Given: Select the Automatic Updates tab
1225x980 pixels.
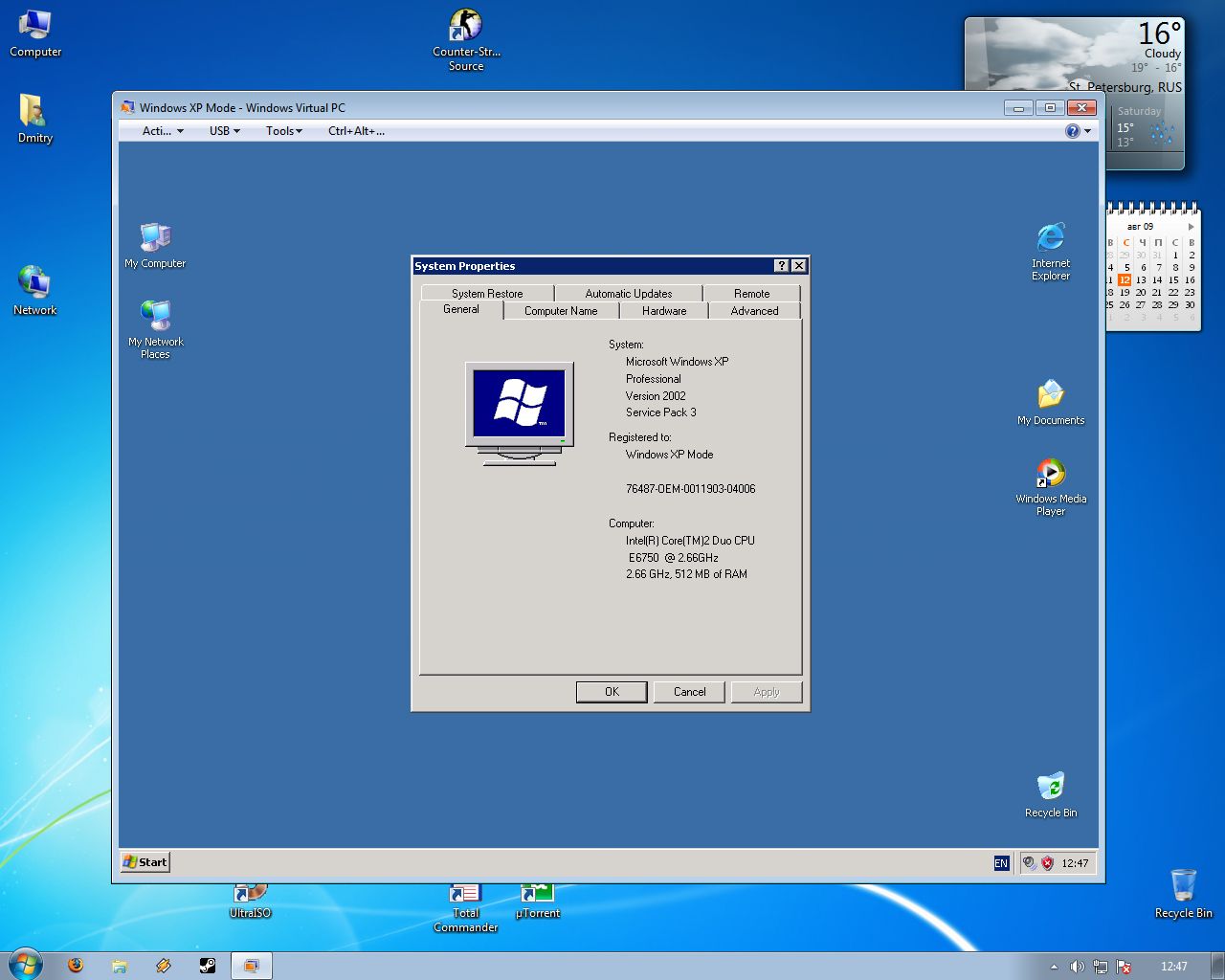Looking at the screenshot, I should point(629,294).
